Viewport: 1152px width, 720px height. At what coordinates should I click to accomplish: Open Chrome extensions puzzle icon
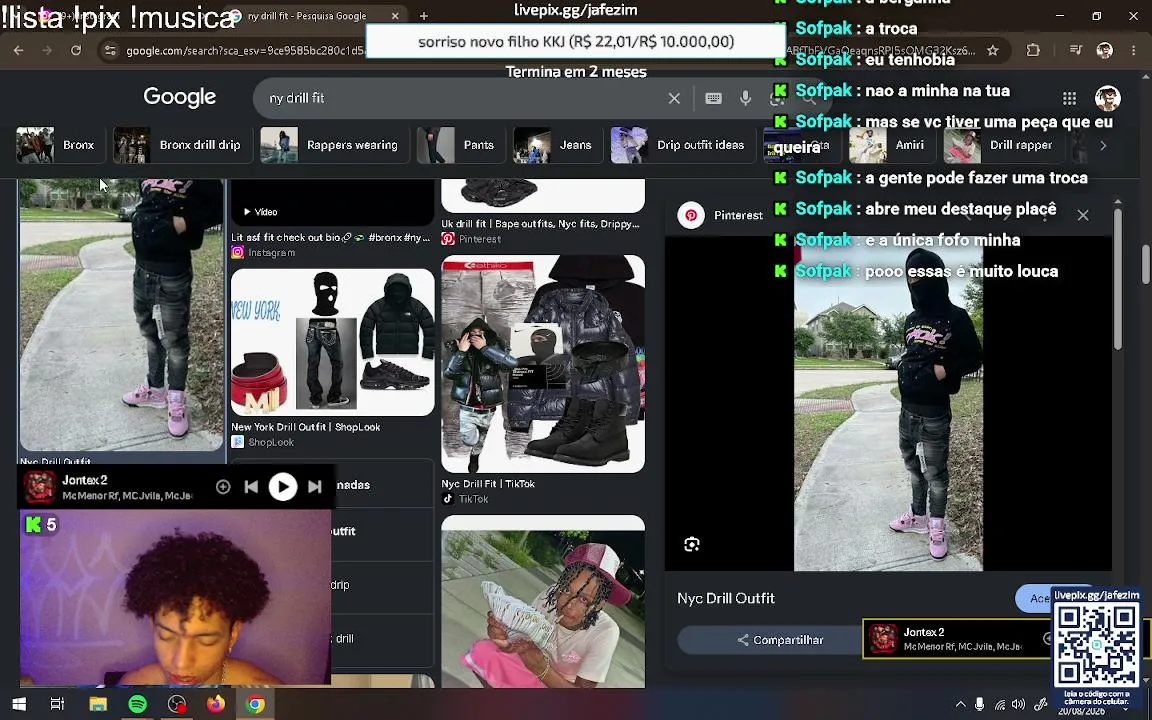click(x=1033, y=51)
